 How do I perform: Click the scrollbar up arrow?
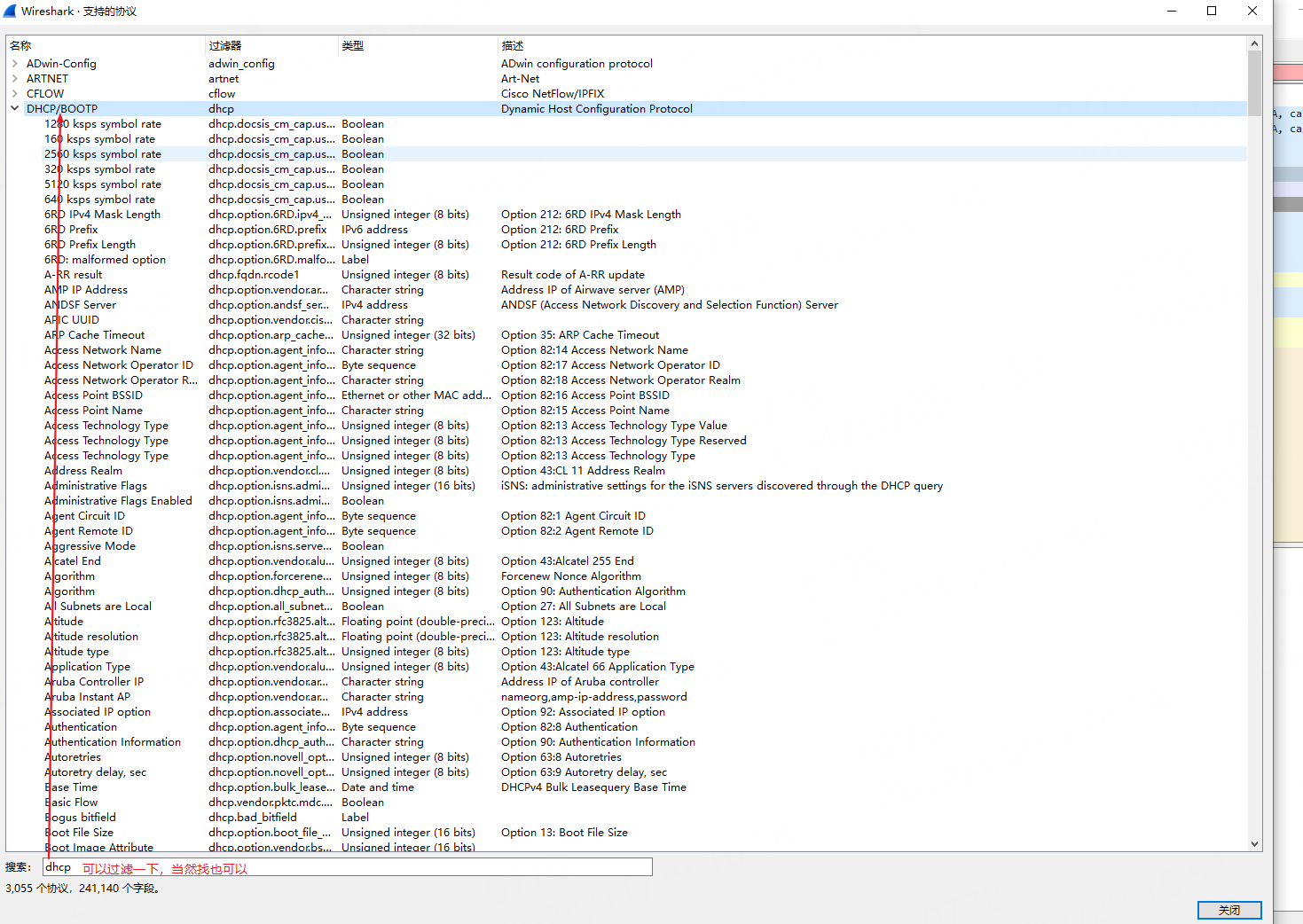pyautogui.click(x=1254, y=43)
